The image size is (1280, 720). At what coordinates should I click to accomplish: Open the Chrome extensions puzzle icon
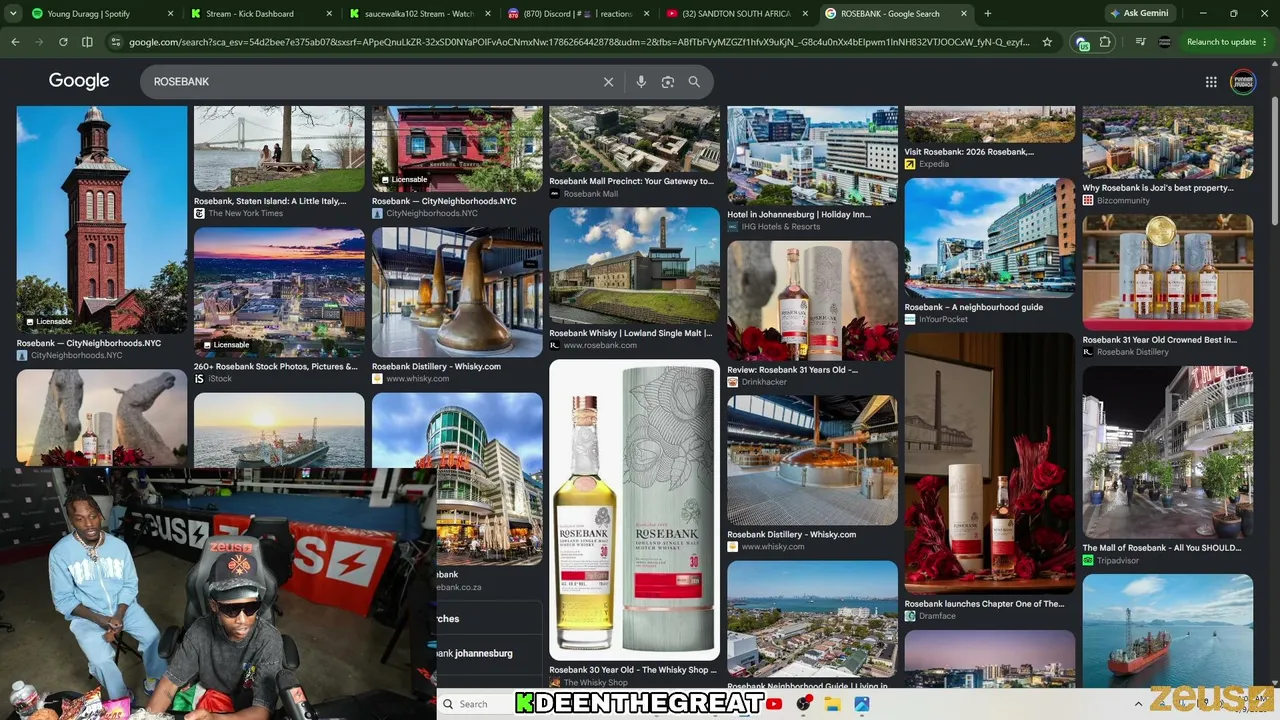point(1105,42)
